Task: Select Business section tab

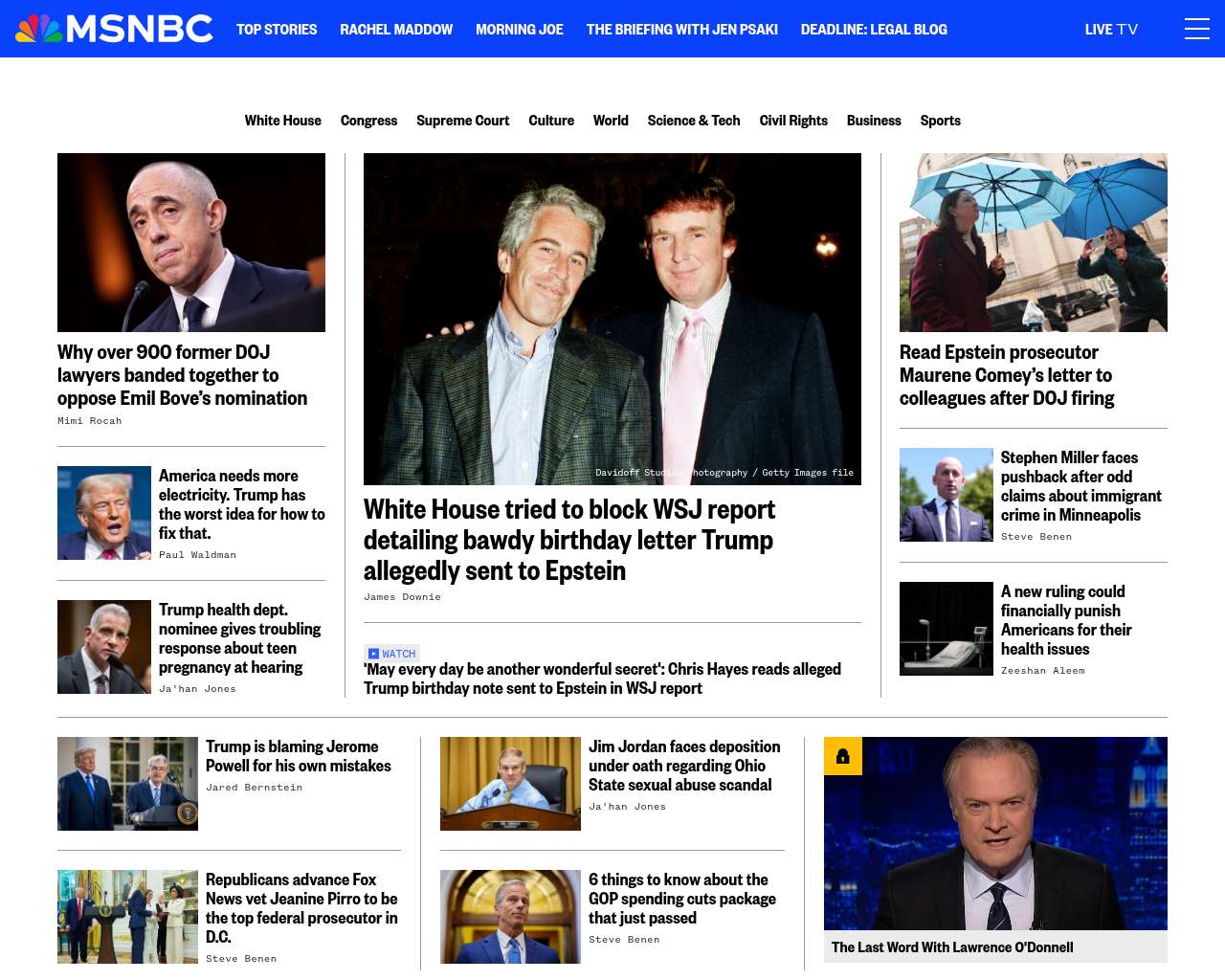Action: pyautogui.click(x=874, y=121)
